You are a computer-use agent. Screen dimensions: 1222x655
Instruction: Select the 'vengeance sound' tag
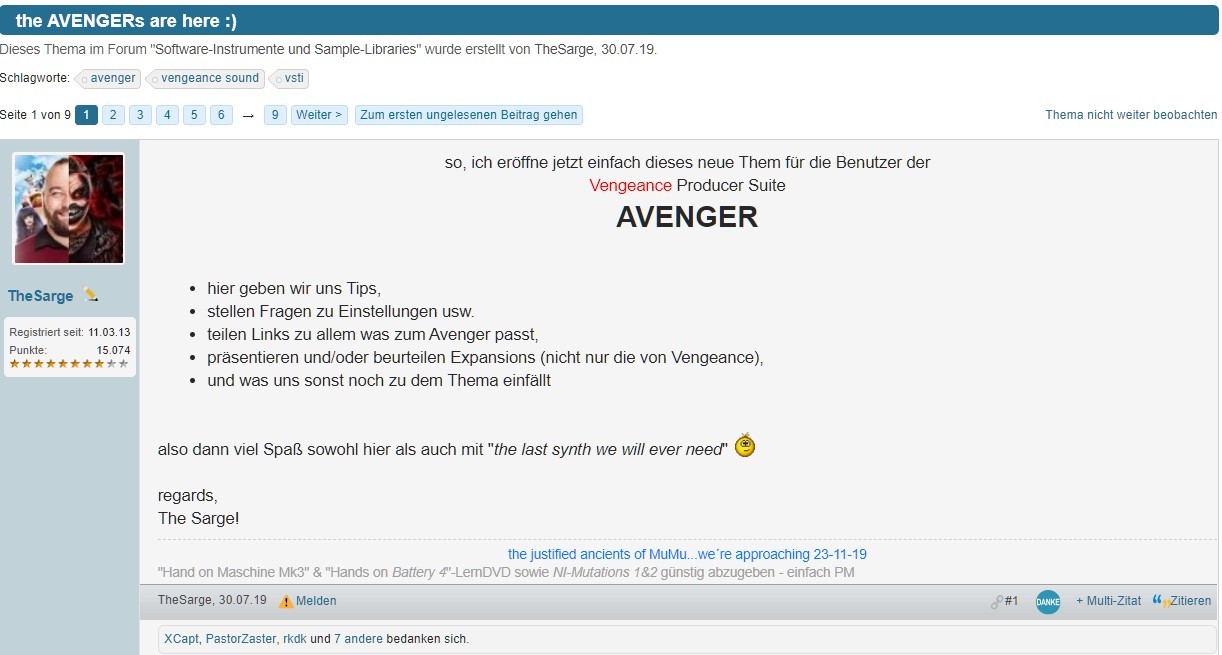[209, 78]
